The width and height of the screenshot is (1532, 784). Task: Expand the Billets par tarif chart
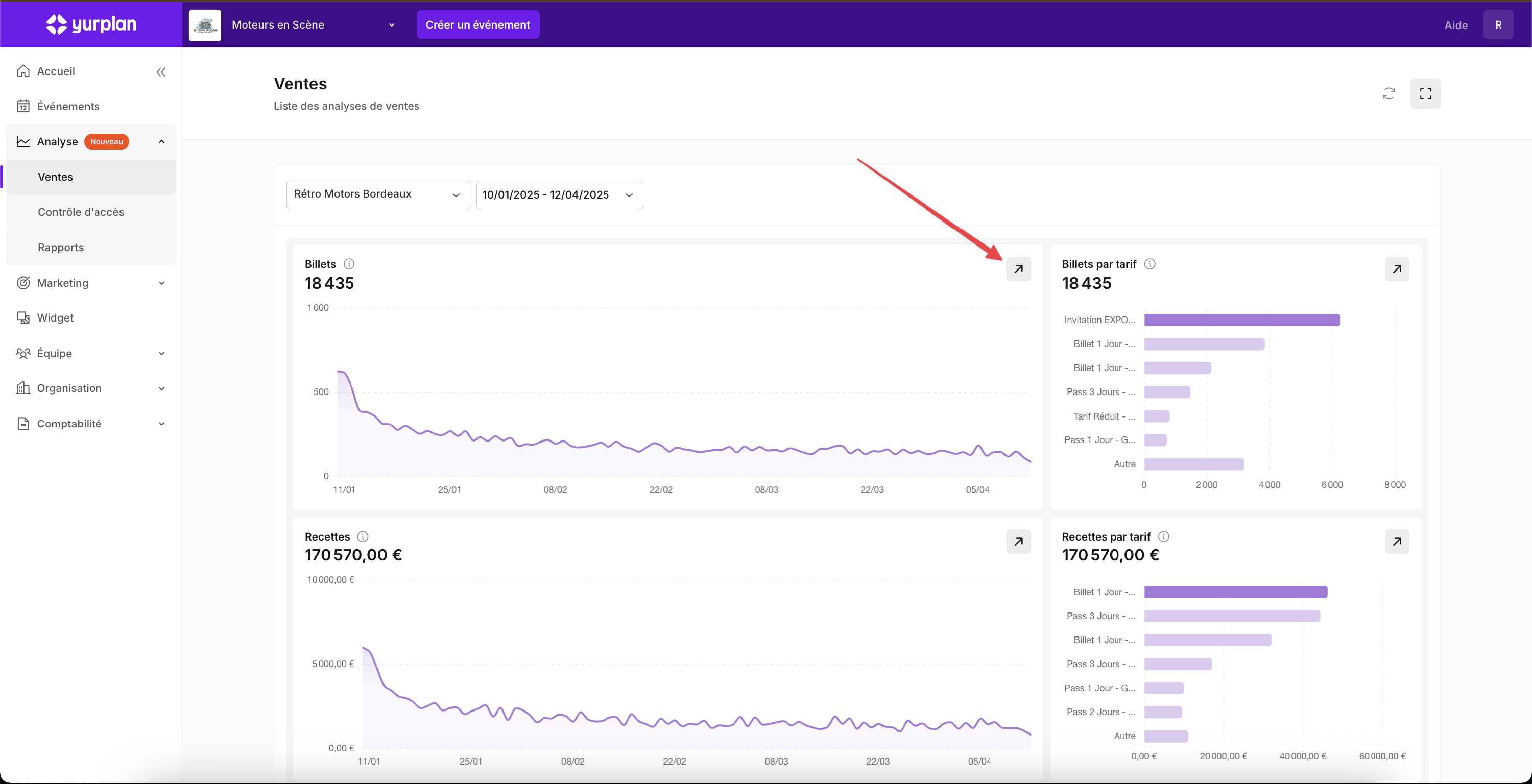point(1396,268)
